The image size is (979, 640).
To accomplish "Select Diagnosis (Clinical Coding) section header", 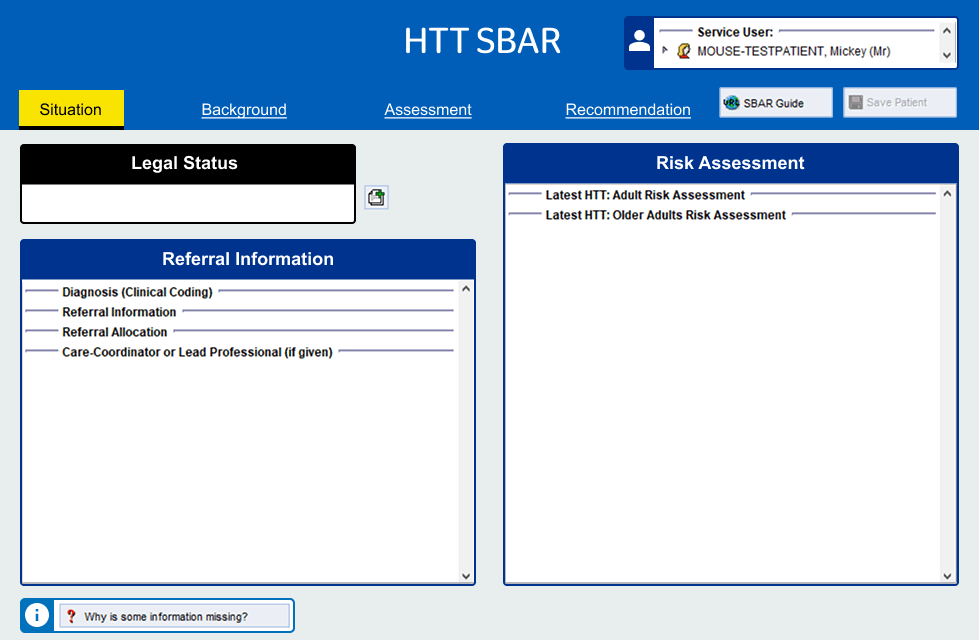I will (x=137, y=292).
